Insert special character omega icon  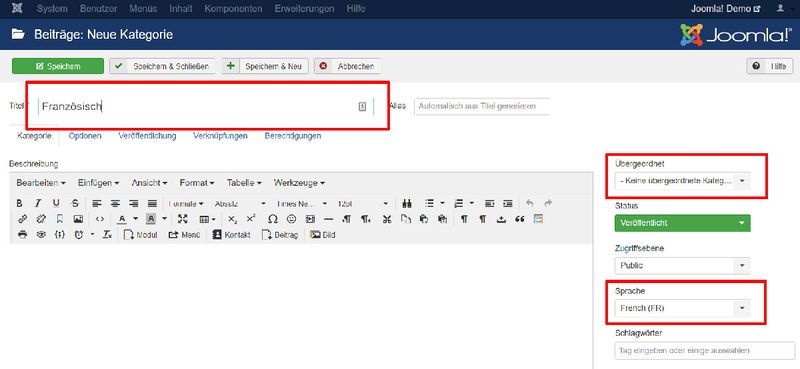pos(273,219)
